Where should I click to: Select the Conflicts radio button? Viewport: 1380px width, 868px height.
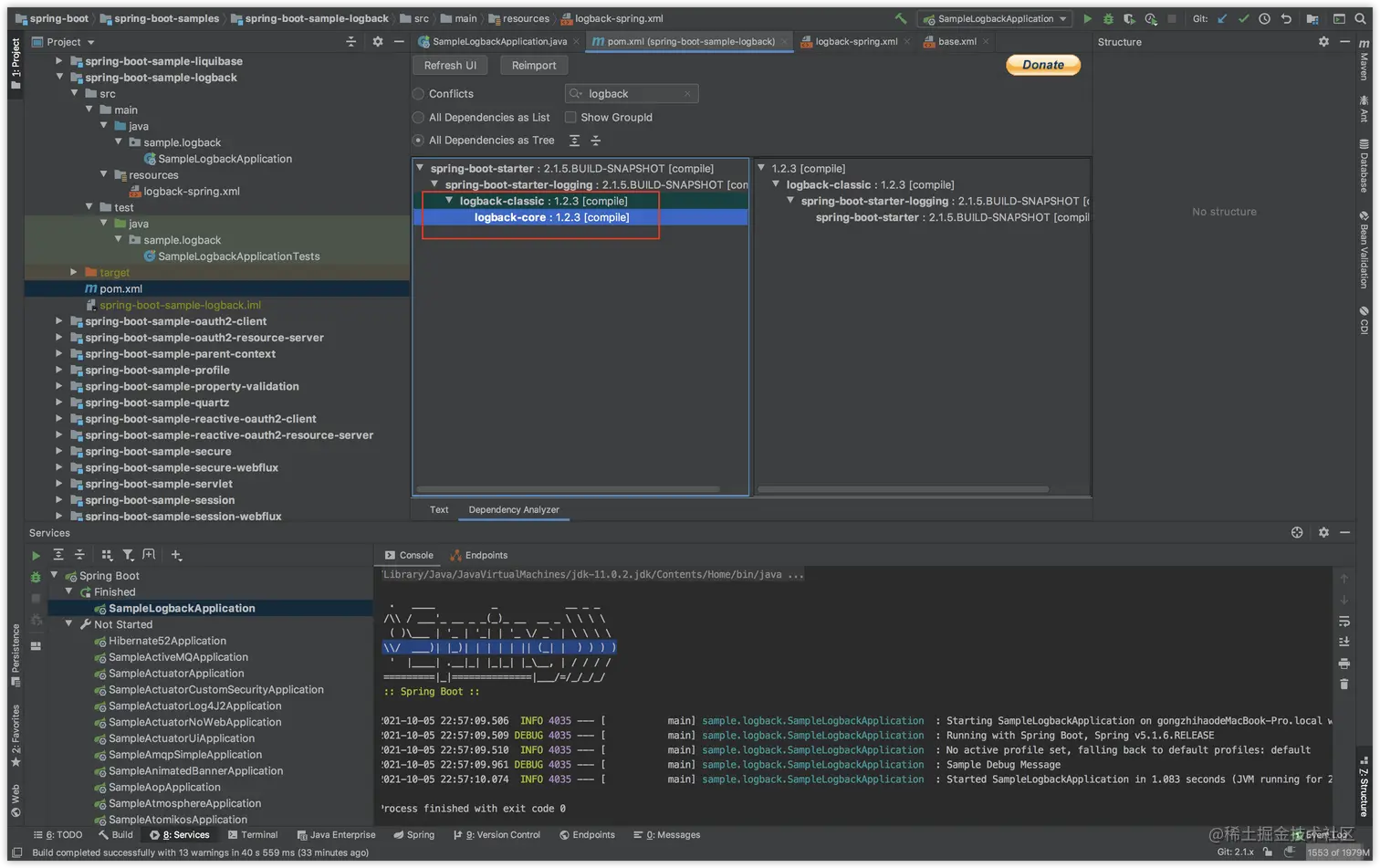[x=419, y=94]
